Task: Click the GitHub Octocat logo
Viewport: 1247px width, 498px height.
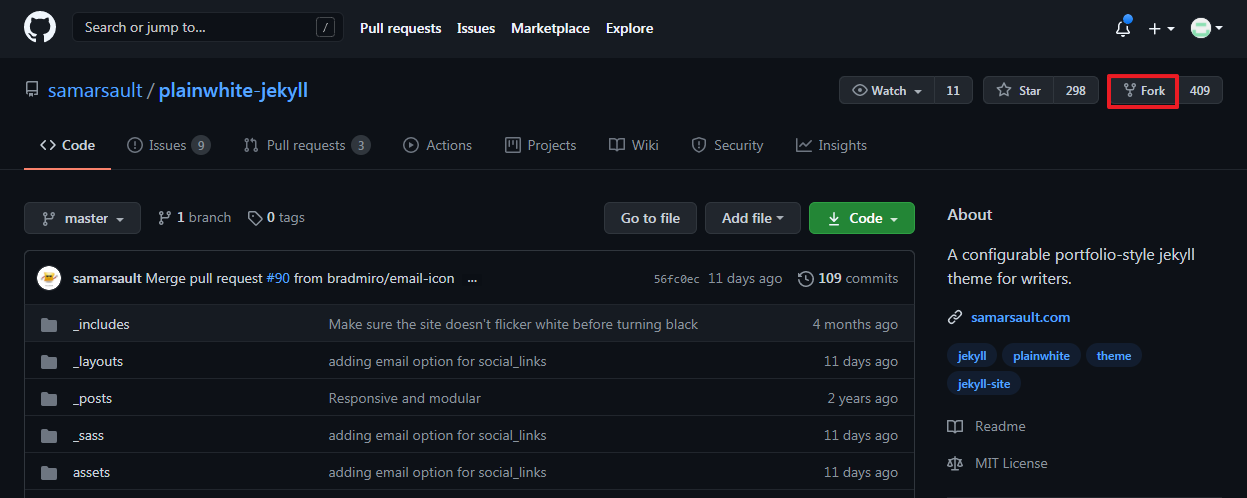Action: coord(40,28)
